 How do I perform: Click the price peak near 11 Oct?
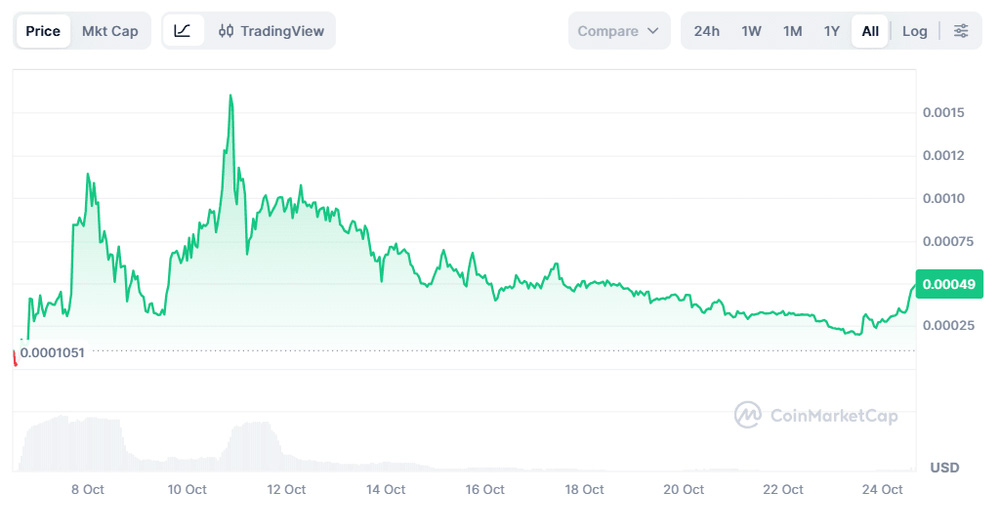tap(231, 97)
